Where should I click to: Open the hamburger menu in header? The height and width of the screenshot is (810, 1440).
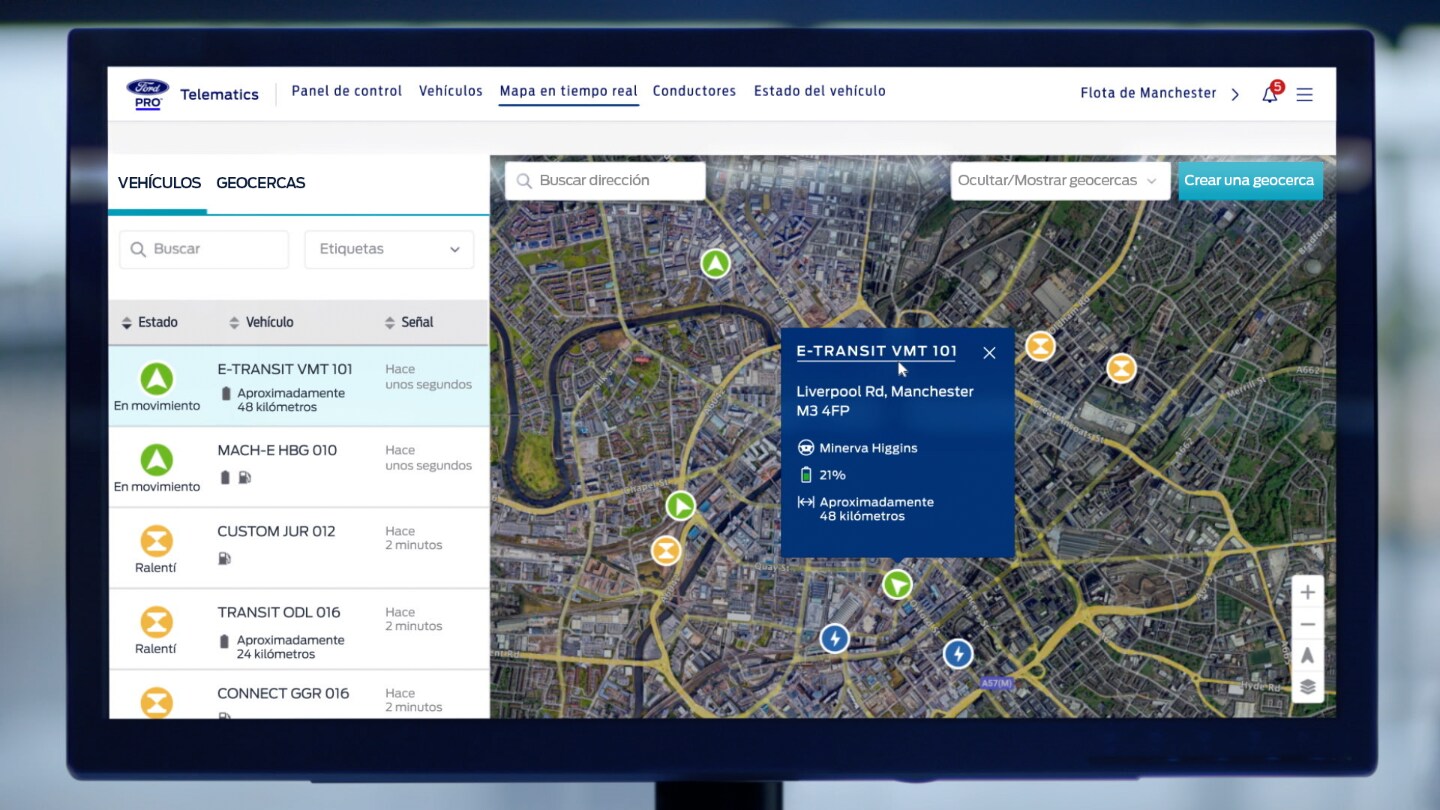pyautogui.click(x=1304, y=94)
